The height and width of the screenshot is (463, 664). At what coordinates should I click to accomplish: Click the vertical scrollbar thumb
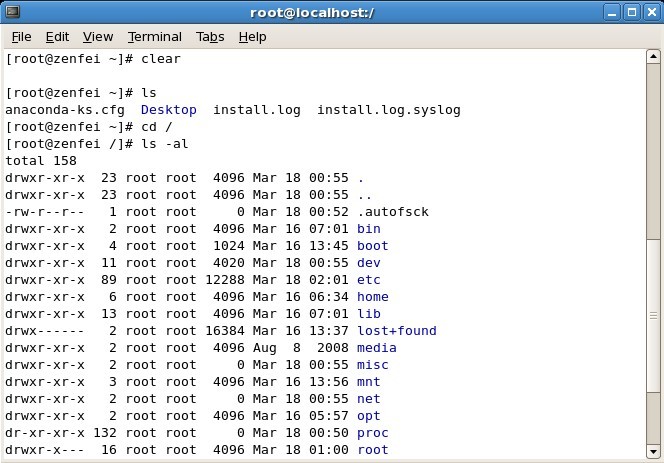point(653,315)
